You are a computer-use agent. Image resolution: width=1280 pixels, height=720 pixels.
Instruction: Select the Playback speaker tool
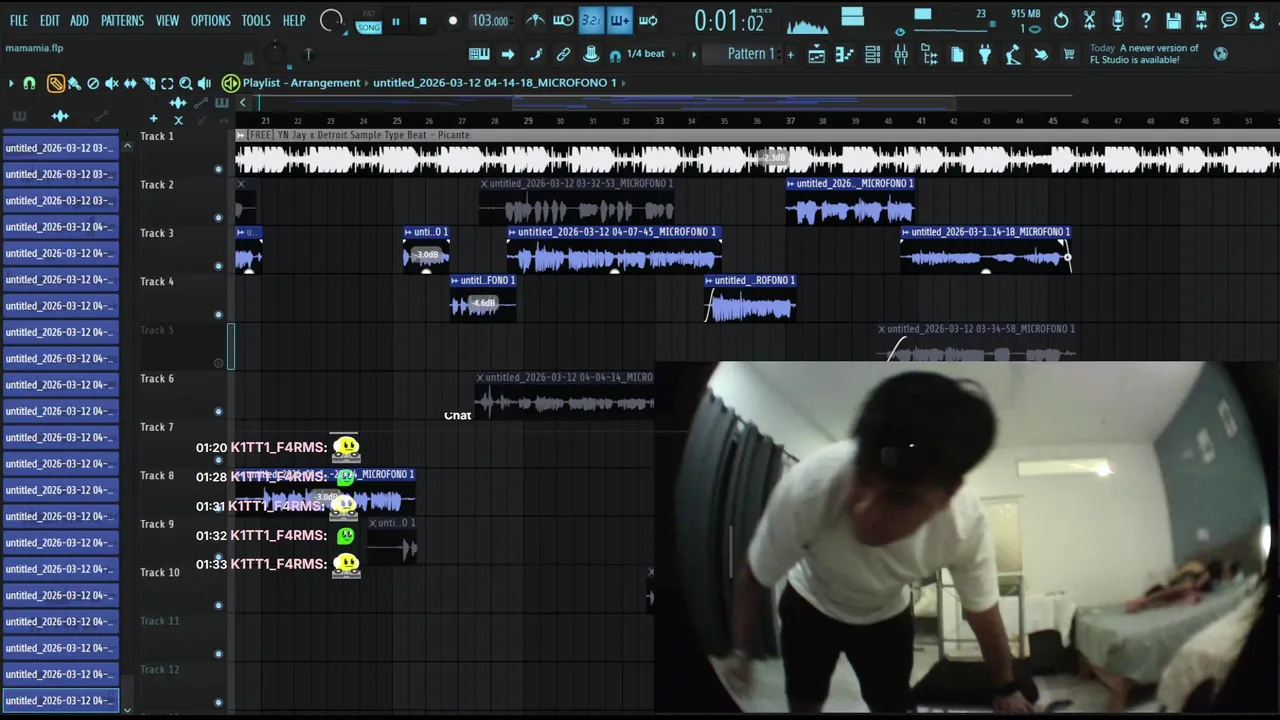point(204,83)
